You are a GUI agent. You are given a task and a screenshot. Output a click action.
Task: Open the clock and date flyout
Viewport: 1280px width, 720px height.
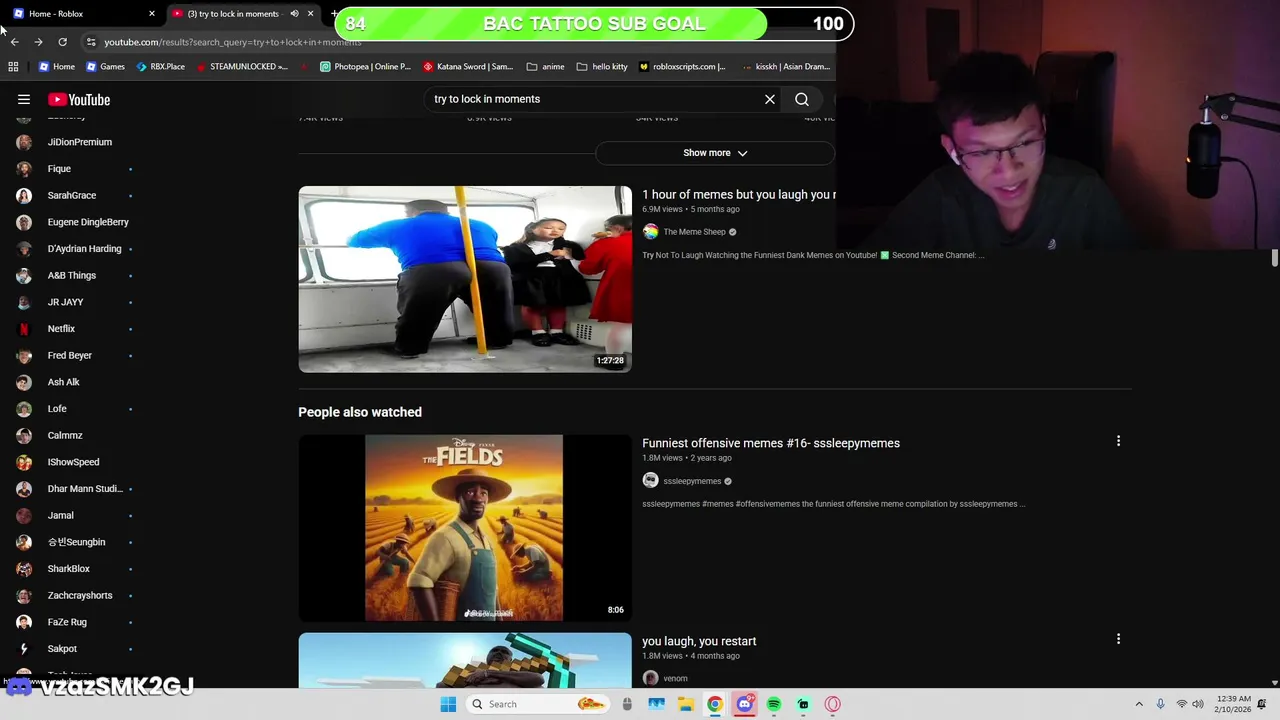(x=1235, y=704)
